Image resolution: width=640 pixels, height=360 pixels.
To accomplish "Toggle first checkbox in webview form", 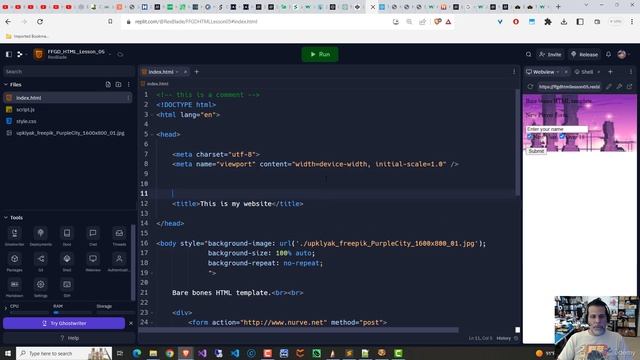I will (529, 136).
